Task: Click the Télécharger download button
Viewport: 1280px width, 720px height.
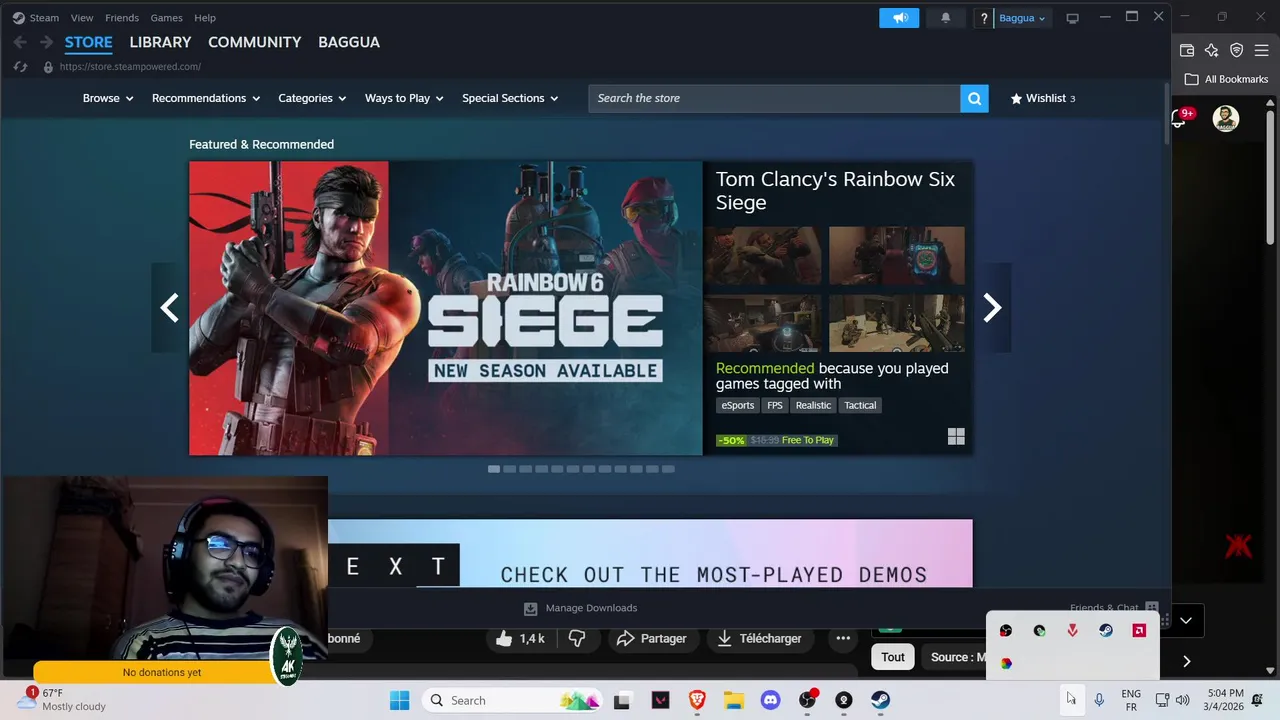Action: [760, 638]
